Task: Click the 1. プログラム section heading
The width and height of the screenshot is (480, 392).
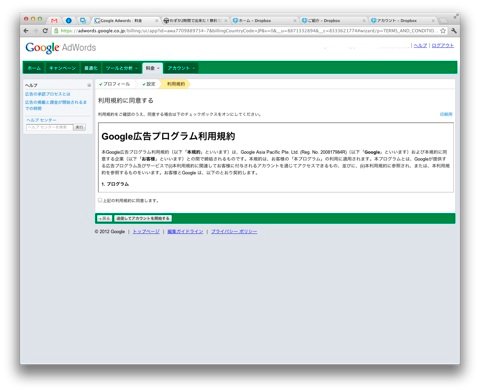Action: (115, 184)
